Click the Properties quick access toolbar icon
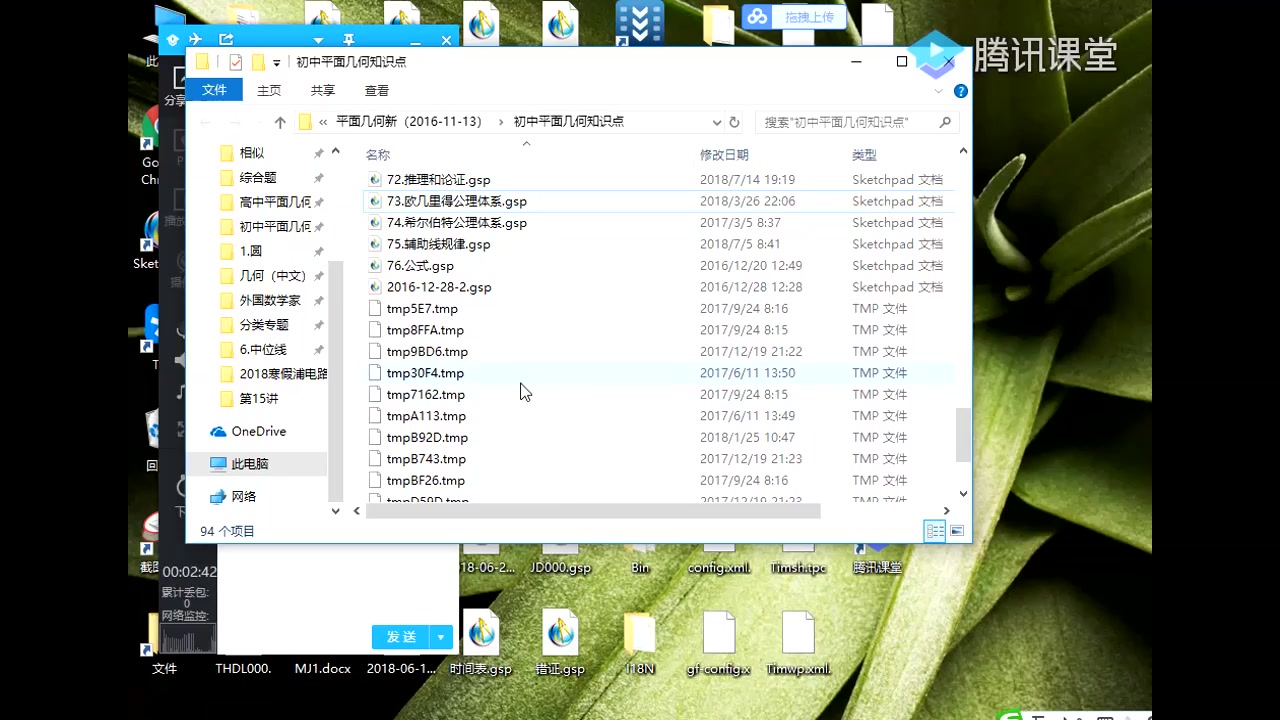 [x=236, y=62]
